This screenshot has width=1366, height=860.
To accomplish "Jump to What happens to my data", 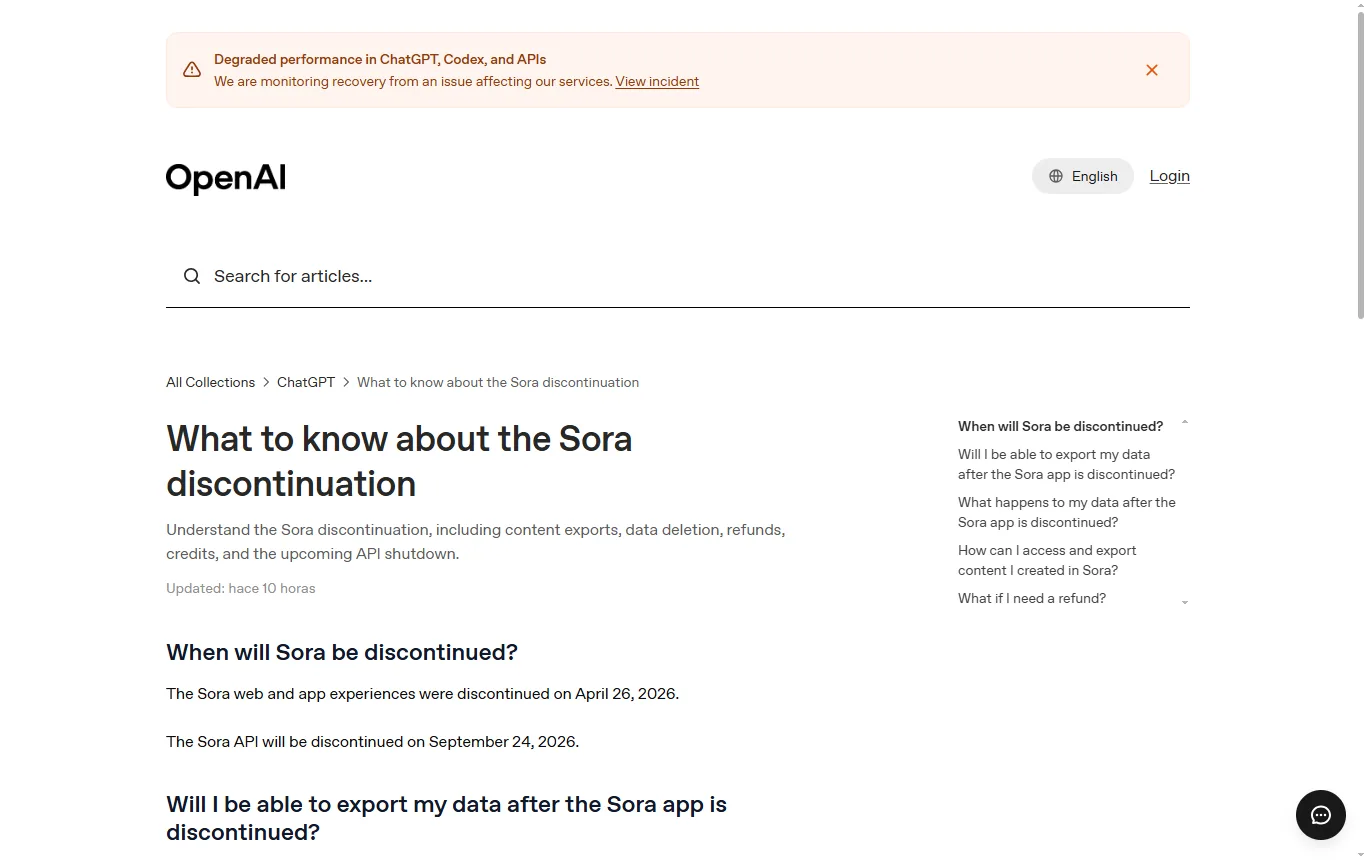I will tap(1066, 512).
